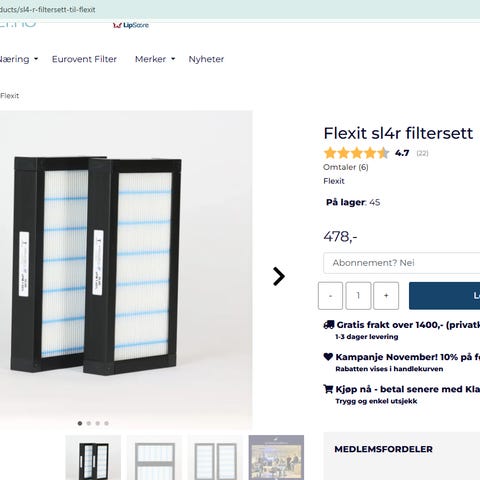480x480 pixels.
Task: Select the second product thumbnail
Action: (x=155, y=457)
